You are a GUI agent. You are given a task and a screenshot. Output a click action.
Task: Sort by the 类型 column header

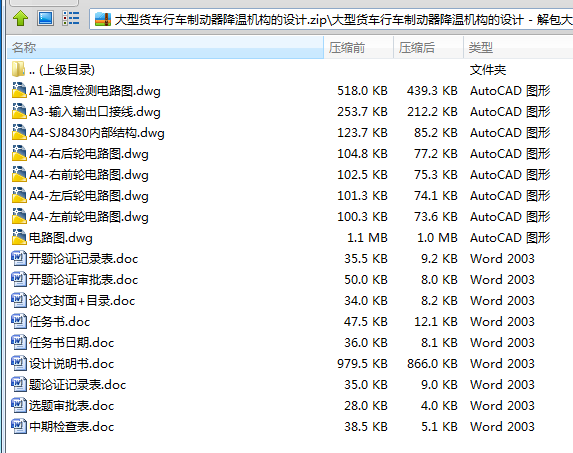point(518,47)
